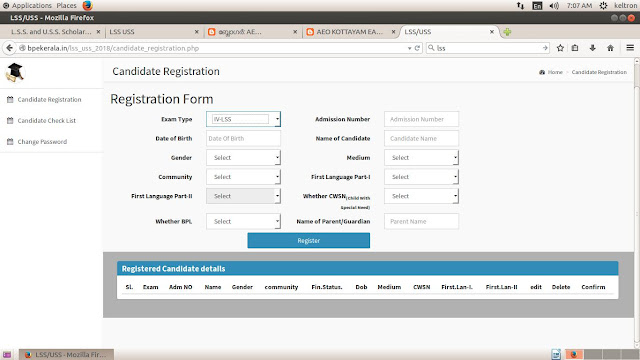Open the volume speaker indicator
640x360 pixels.
(554, 6)
